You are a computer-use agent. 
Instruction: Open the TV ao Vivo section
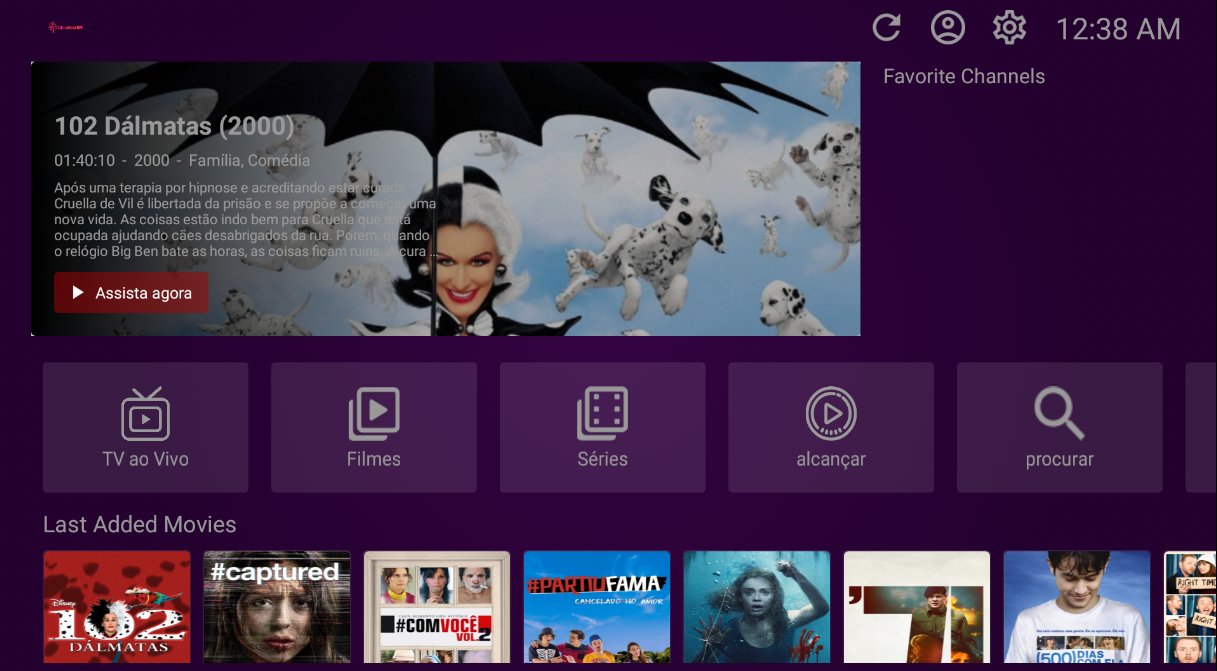click(x=146, y=427)
